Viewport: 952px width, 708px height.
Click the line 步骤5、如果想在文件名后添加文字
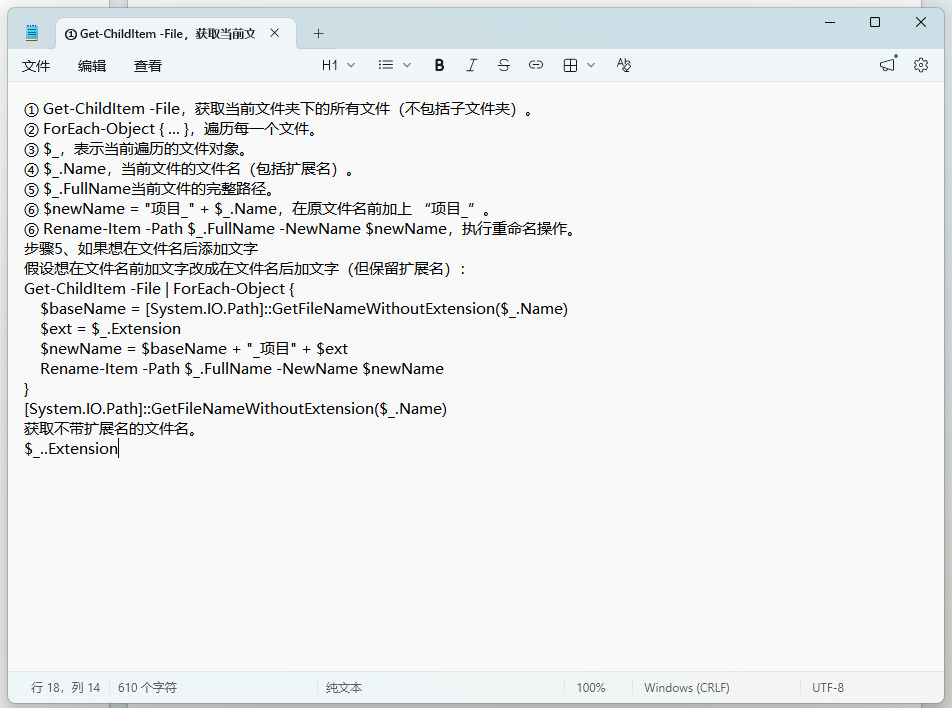[141, 249]
